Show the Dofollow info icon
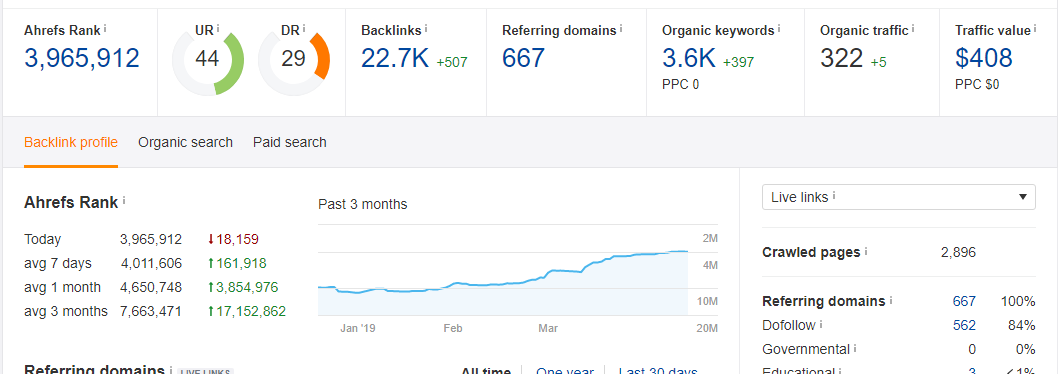The image size is (1059, 374). [821, 325]
